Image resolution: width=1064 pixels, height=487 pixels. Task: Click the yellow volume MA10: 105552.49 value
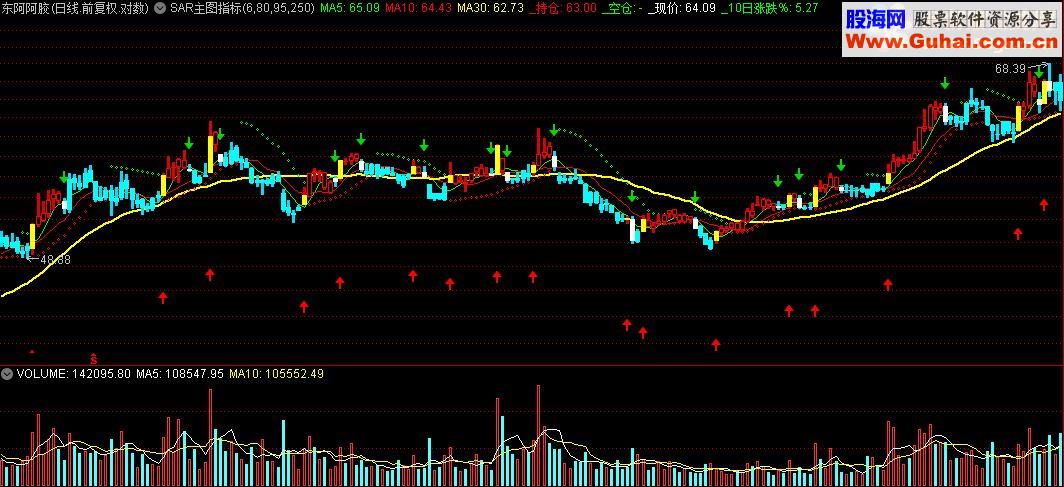tap(277, 374)
